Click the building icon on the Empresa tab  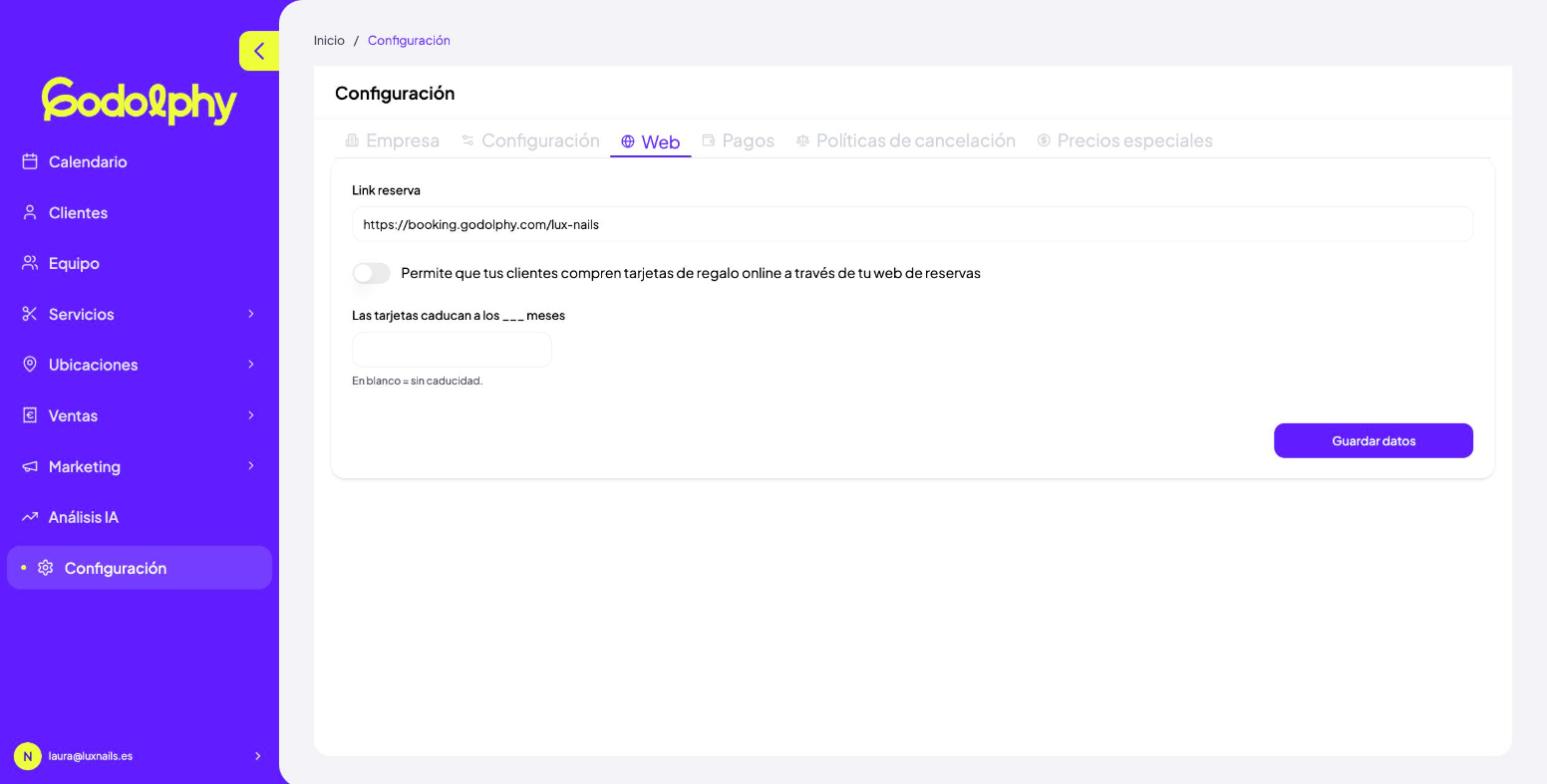tap(352, 141)
